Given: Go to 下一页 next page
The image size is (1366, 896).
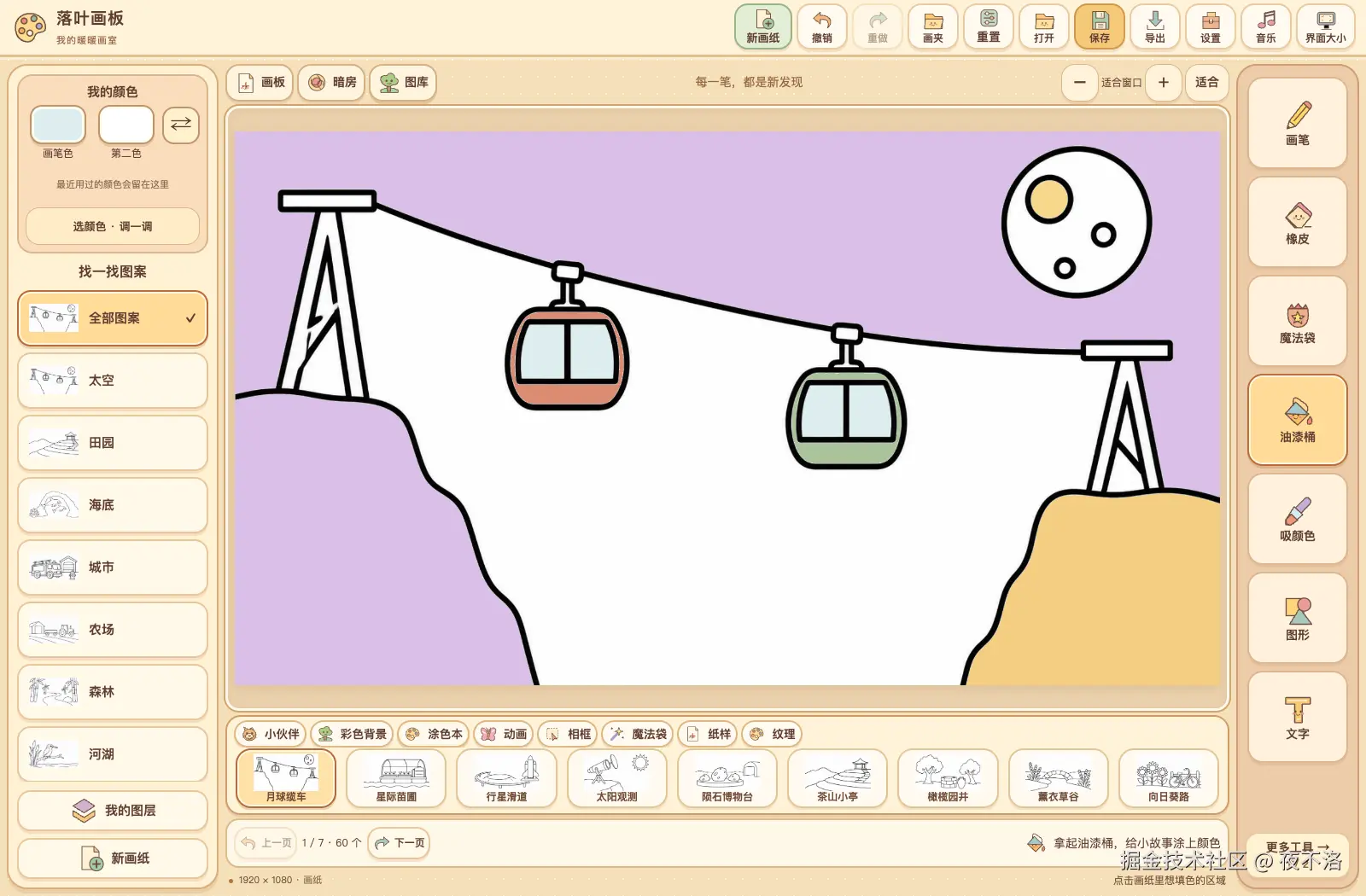Looking at the screenshot, I should [400, 843].
